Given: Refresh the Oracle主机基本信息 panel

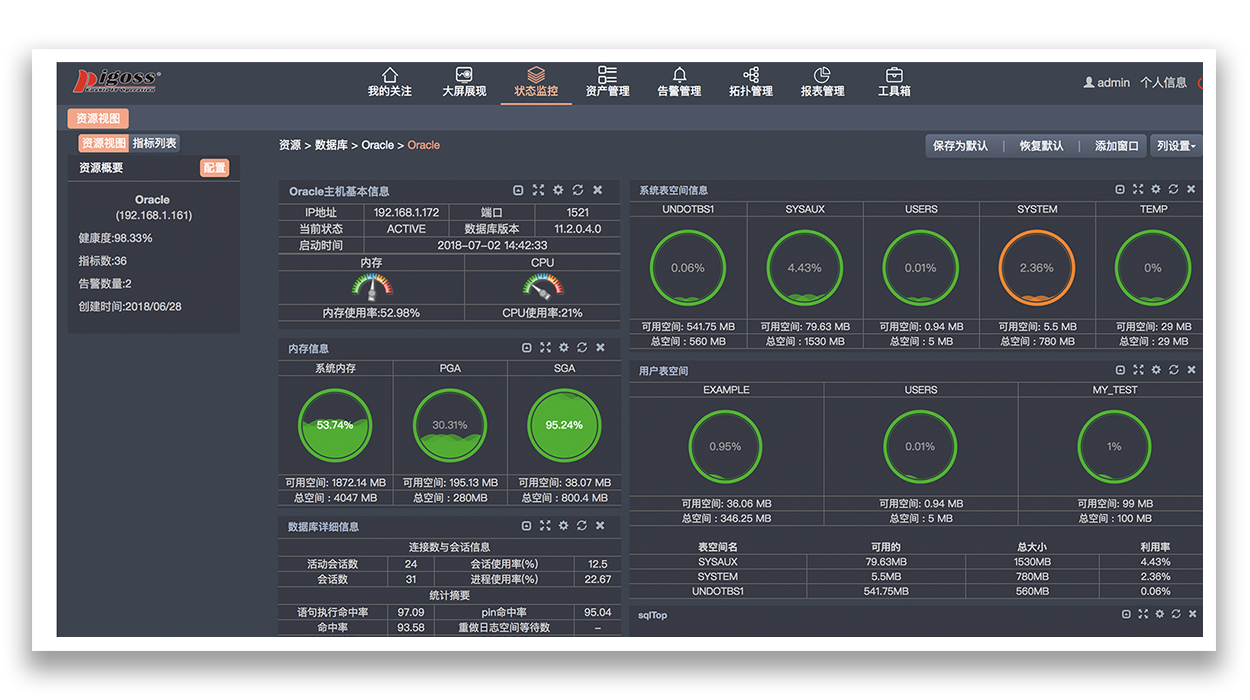Looking at the screenshot, I should click(578, 190).
